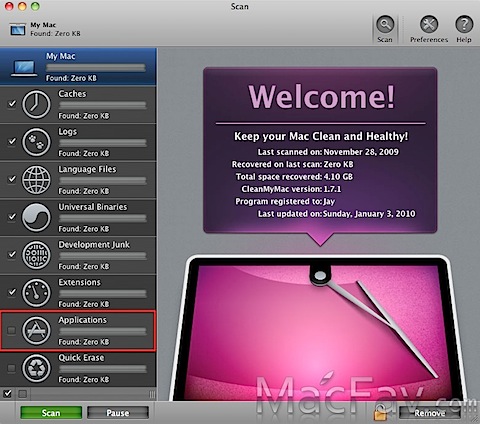This screenshot has height=424, width=480.
Task: Click the padlock icon beside Remove
Action: pos(380,412)
